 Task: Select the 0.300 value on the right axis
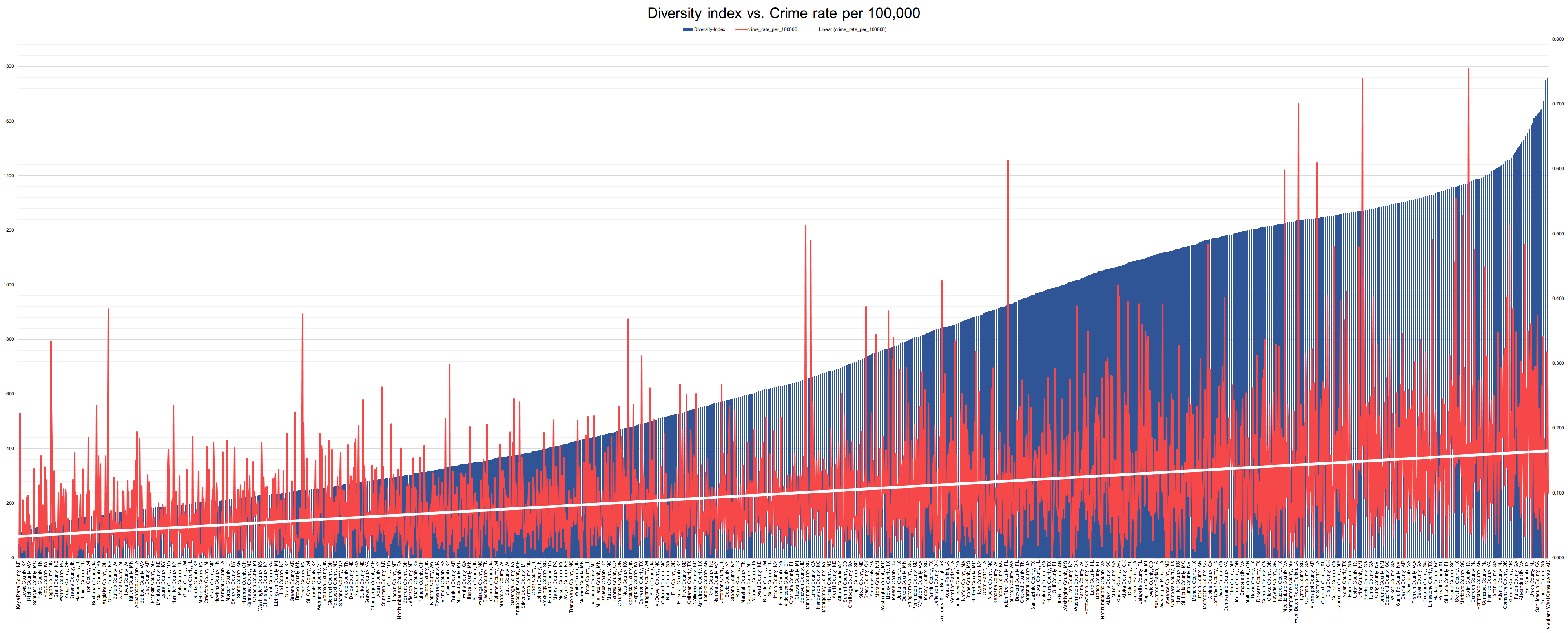click(1558, 363)
